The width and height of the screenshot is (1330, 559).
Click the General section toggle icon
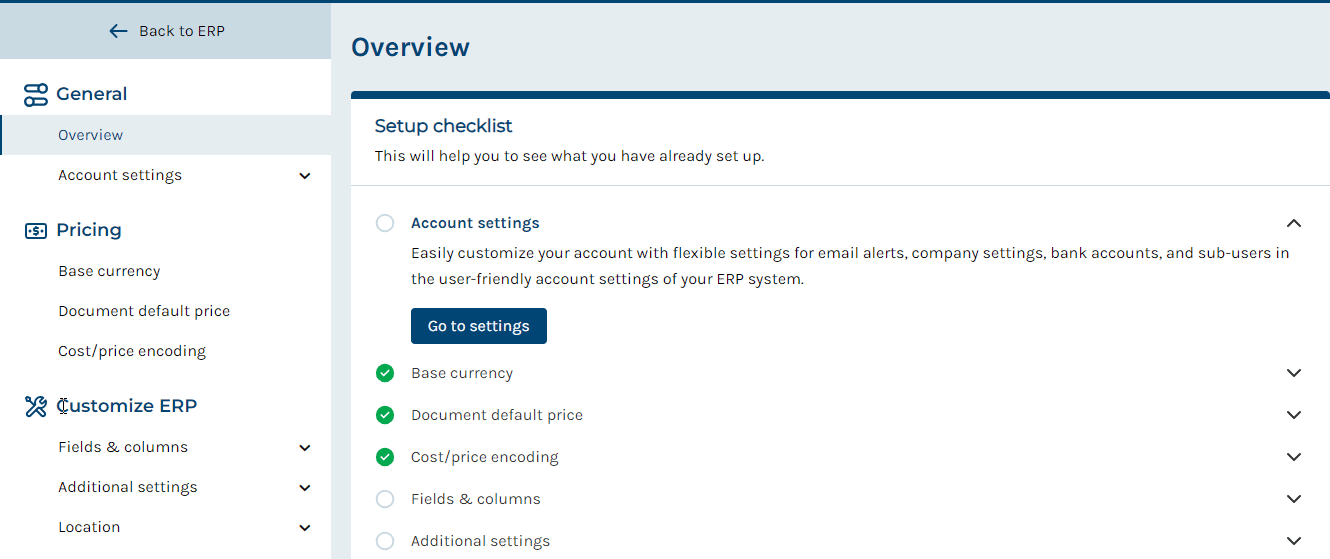tap(36, 94)
